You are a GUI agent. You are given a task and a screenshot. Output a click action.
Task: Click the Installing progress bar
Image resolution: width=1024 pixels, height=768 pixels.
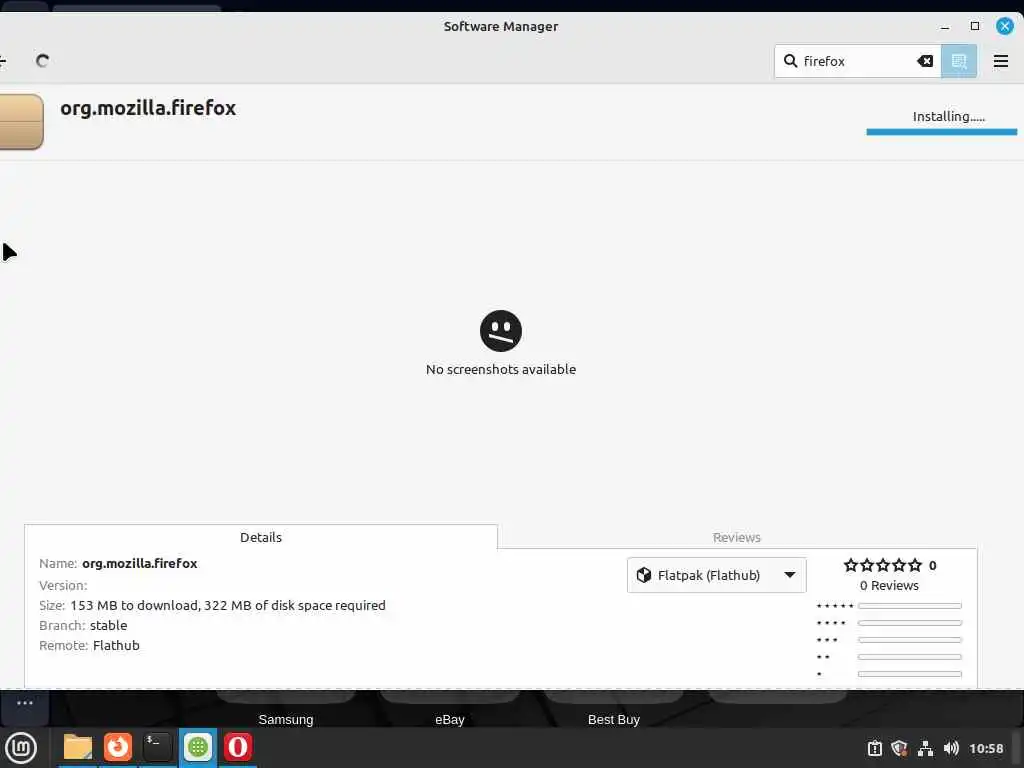click(x=942, y=132)
